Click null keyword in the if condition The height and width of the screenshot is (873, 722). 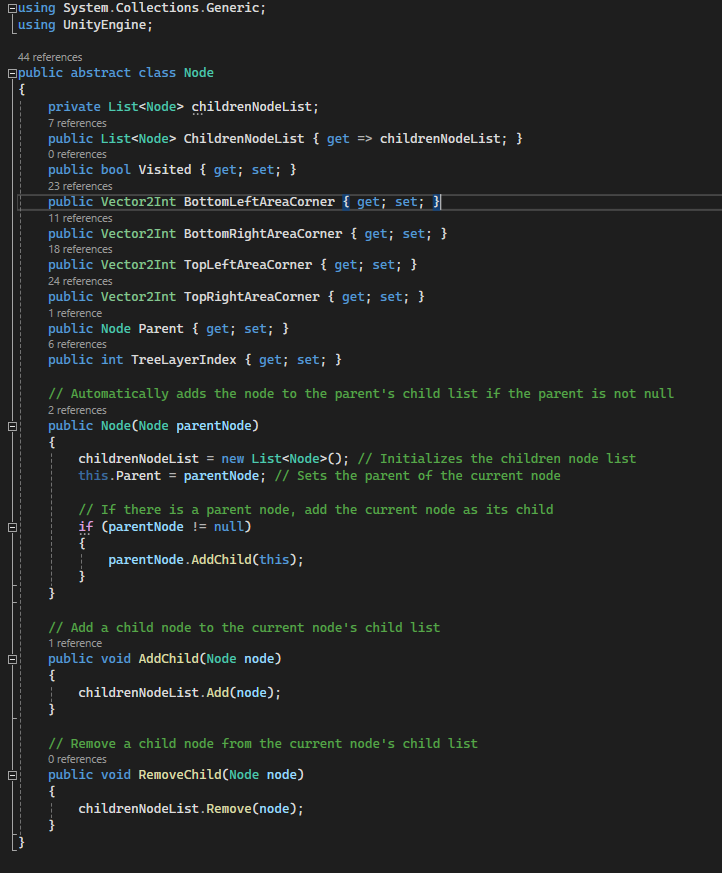tap(229, 527)
